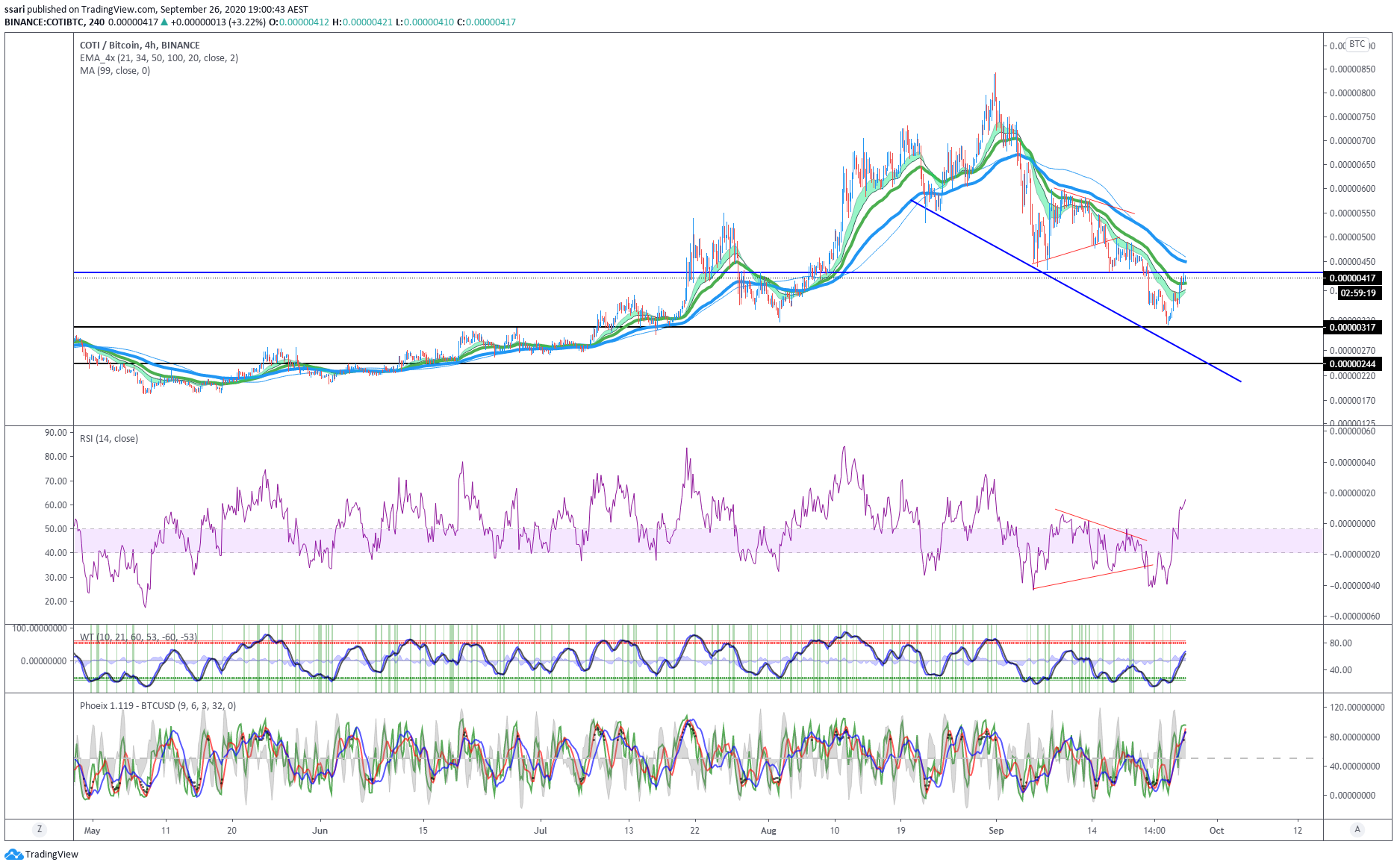The height and width of the screenshot is (868, 1397).
Task: Click the 0.00000317 horizontal line price label
Action: coord(1352,327)
